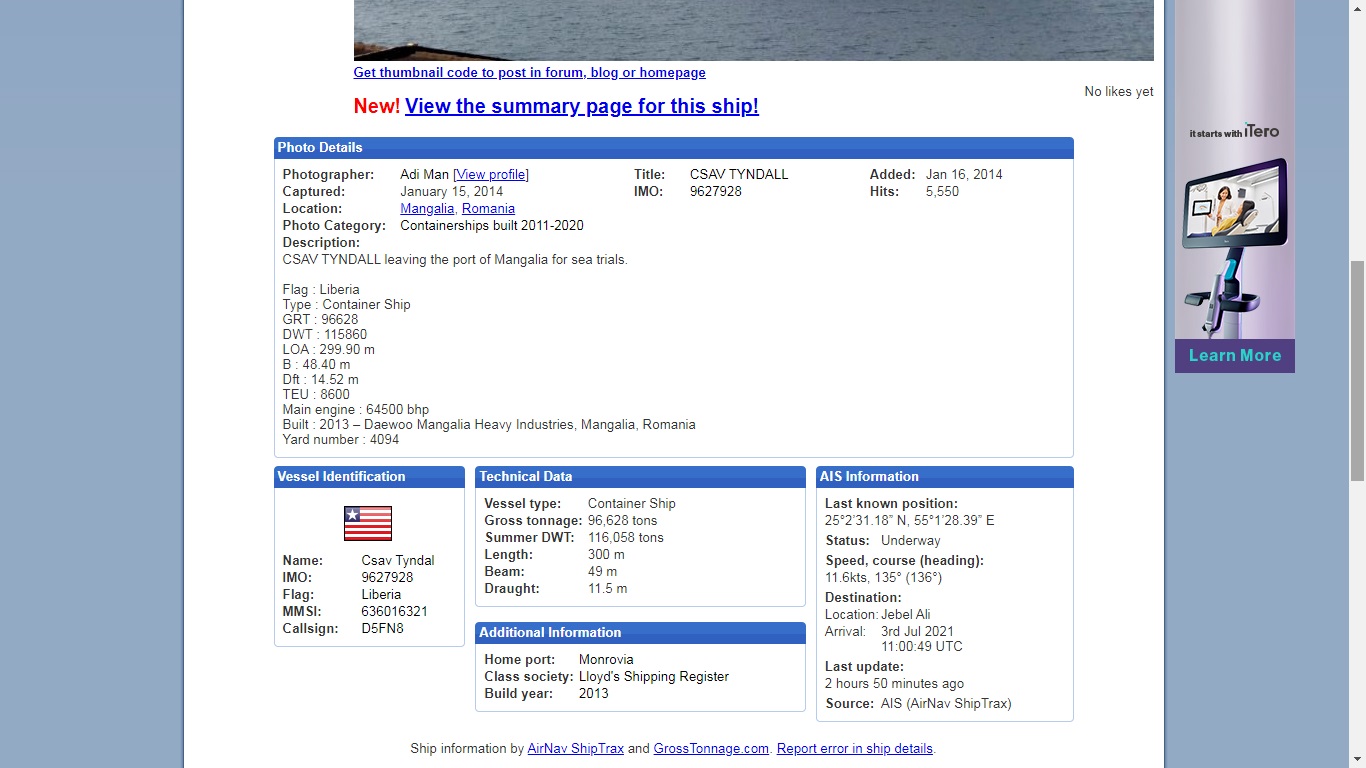Screen dimensions: 1366x768
Task: Select Yard number : 4094 line
Action: coord(341,440)
